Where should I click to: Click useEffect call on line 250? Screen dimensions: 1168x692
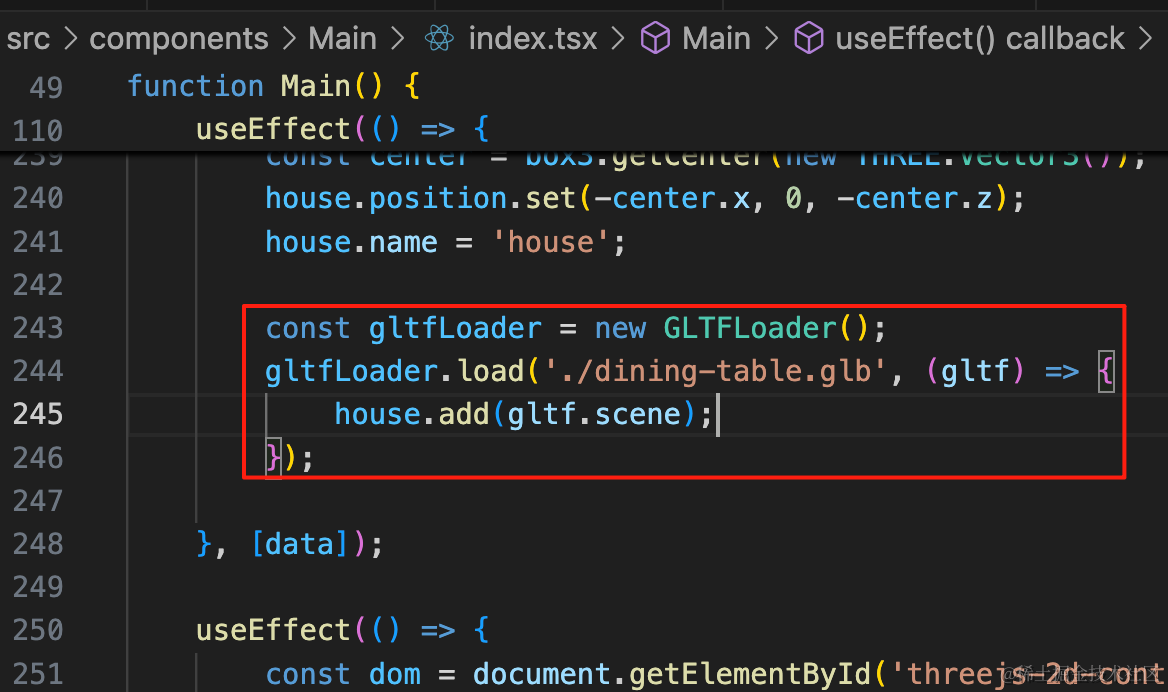coord(273,631)
